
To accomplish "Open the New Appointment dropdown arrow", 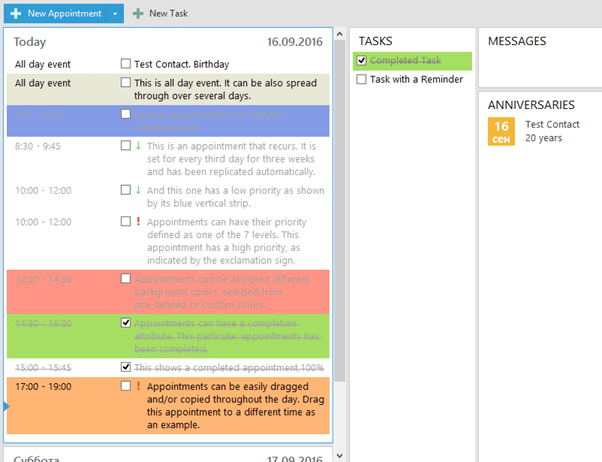I will pyautogui.click(x=115, y=13).
